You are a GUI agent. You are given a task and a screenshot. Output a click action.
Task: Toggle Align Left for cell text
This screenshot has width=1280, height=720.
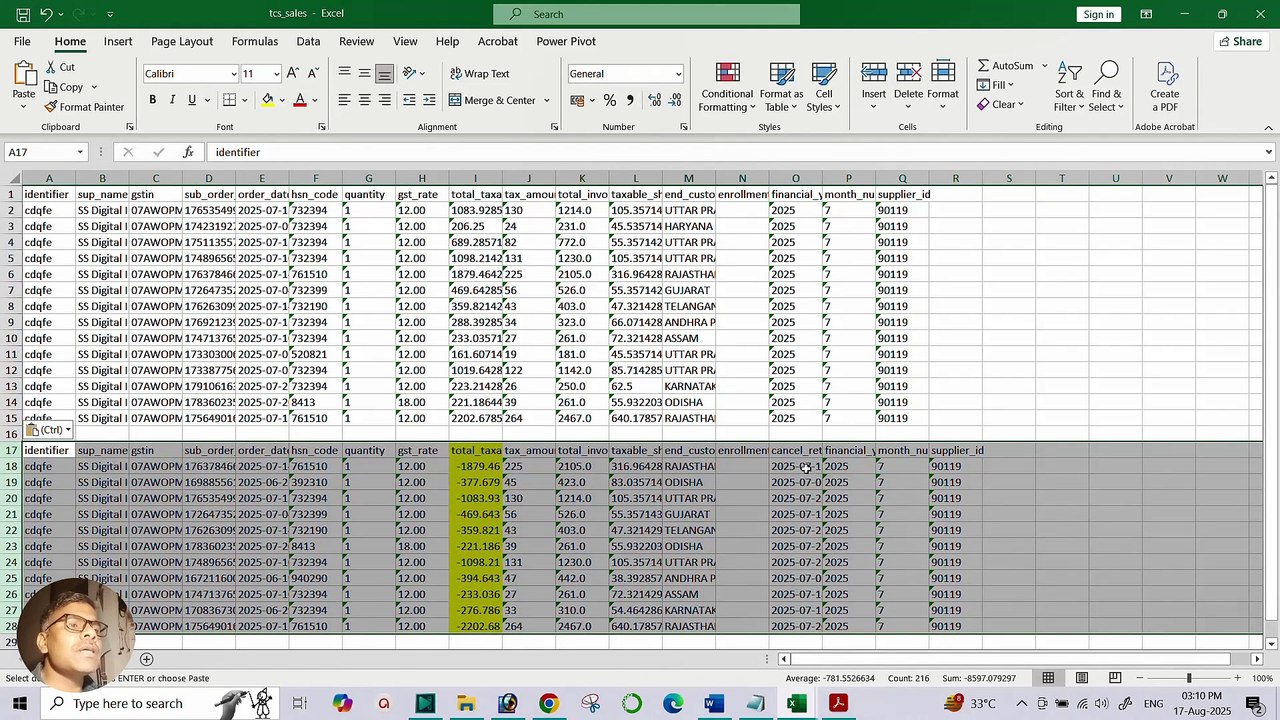pos(344,100)
